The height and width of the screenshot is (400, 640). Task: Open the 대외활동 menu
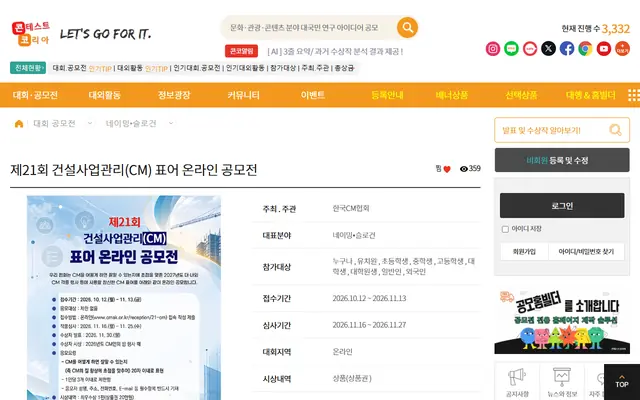pyautogui.click(x=104, y=95)
